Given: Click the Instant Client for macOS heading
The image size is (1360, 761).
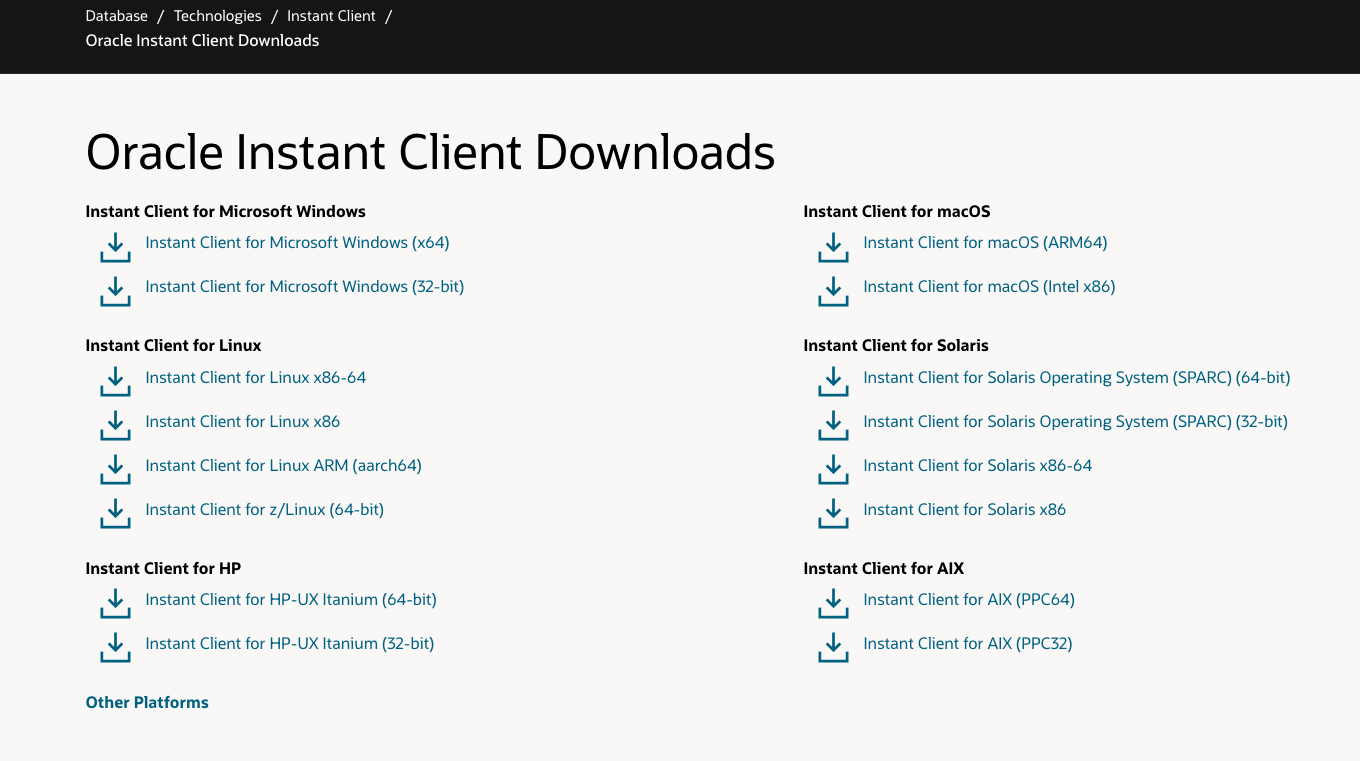Looking at the screenshot, I should click(897, 211).
